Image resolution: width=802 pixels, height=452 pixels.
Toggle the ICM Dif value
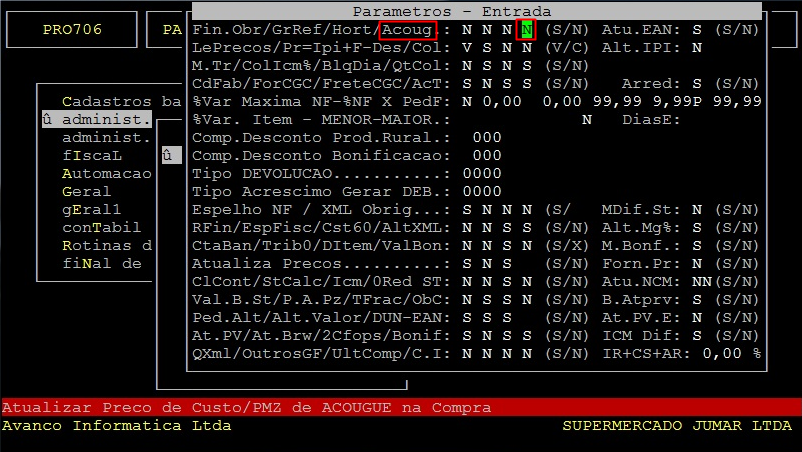coord(696,335)
